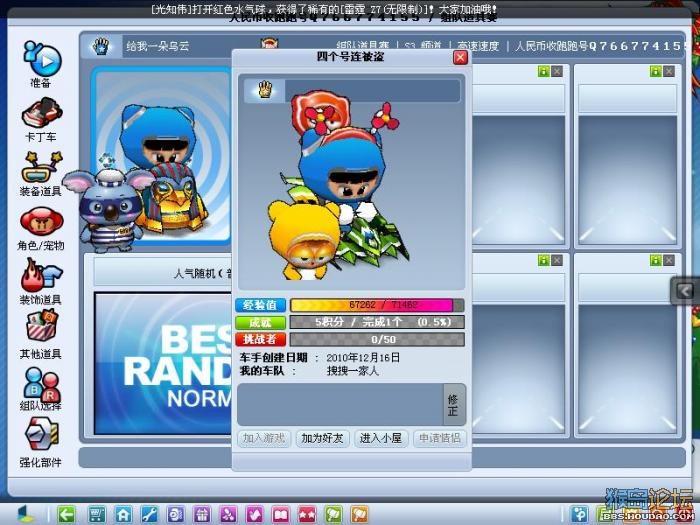
Task: Click the blue home icon in bottom toolbar
Action: tap(123, 514)
